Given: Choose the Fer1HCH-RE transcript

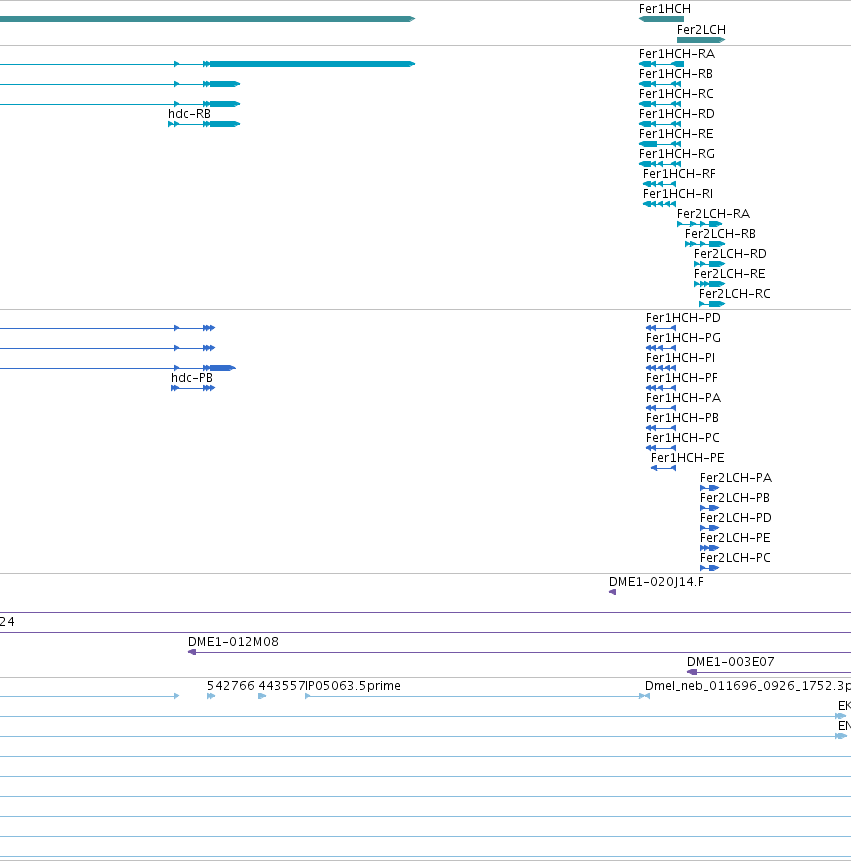Looking at the screenshot, I should click(x=660, y=144).
